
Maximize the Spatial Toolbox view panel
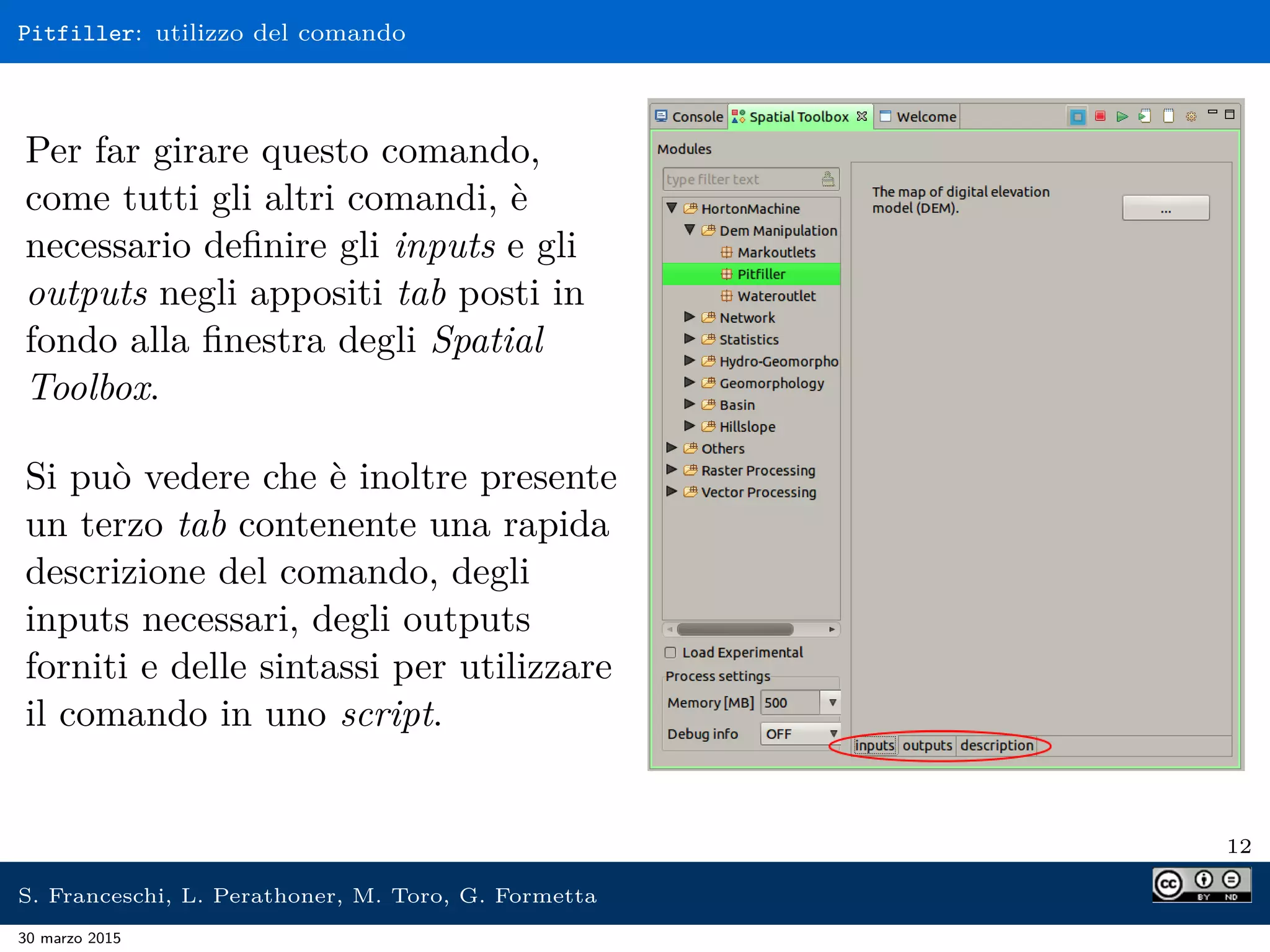click(1230, 114)
